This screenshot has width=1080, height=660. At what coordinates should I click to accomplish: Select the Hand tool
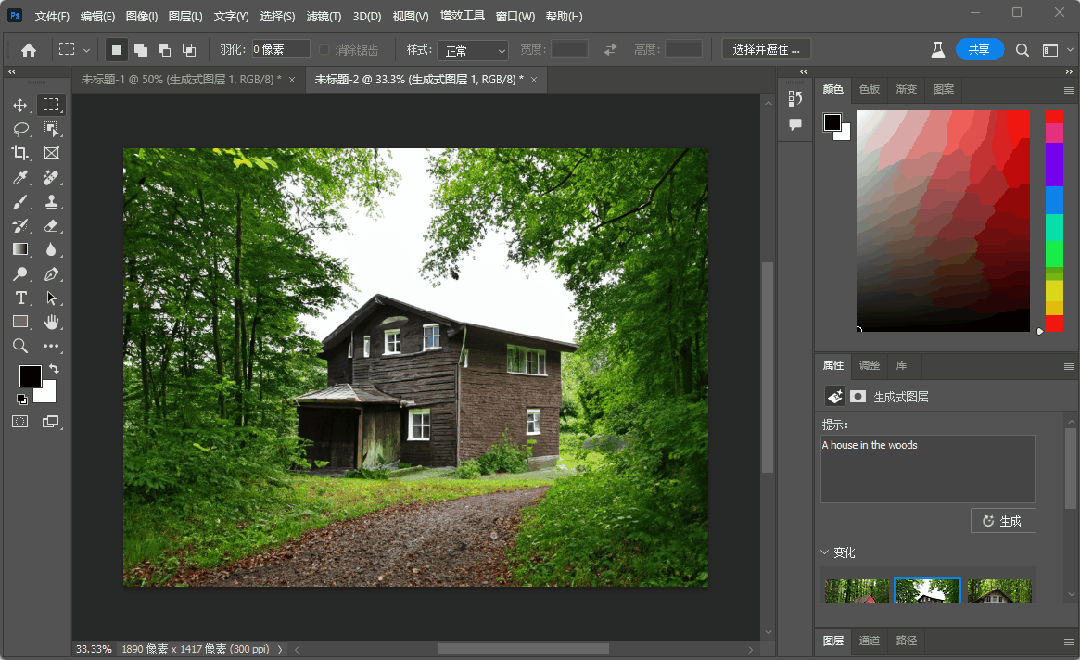52,322
